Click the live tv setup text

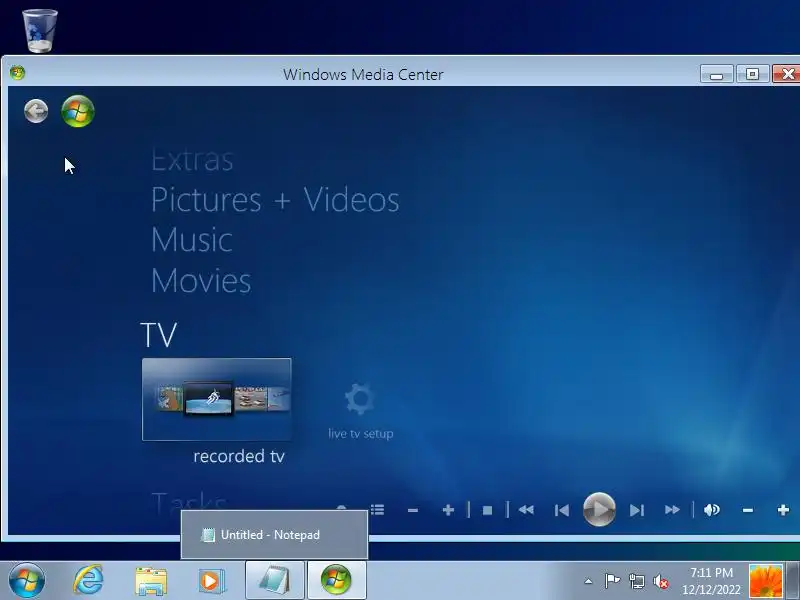point(361,434)
